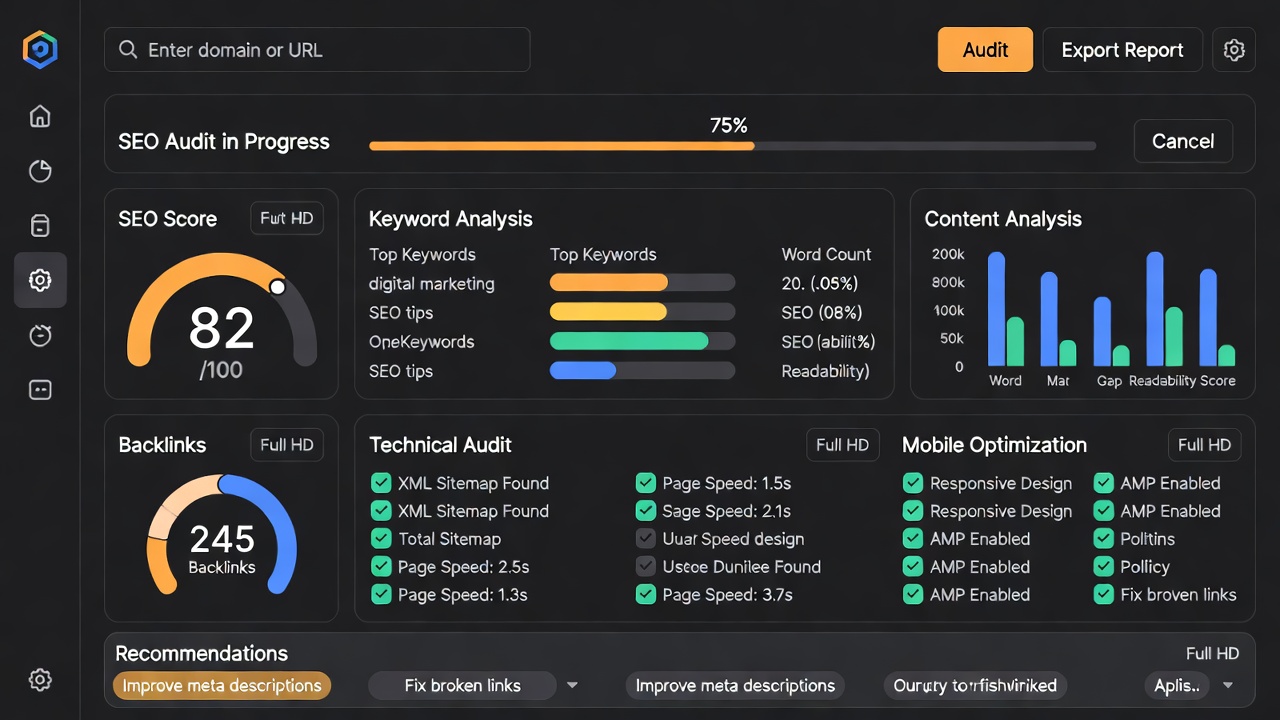The width and height of the screenshot is (1280, 720).
Task: Open the Aplis dropdown arrow
Action: tap(1228, 686)
